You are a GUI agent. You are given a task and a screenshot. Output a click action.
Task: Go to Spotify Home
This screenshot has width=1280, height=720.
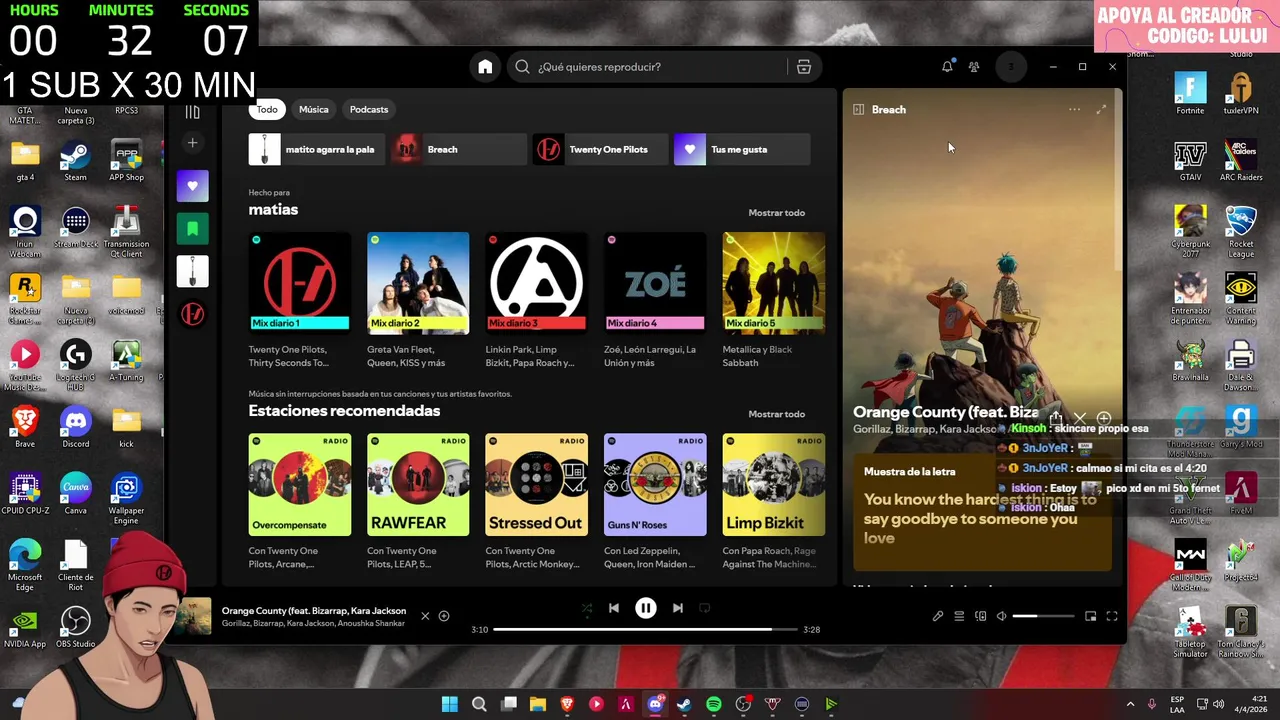[x=485, y=67]
